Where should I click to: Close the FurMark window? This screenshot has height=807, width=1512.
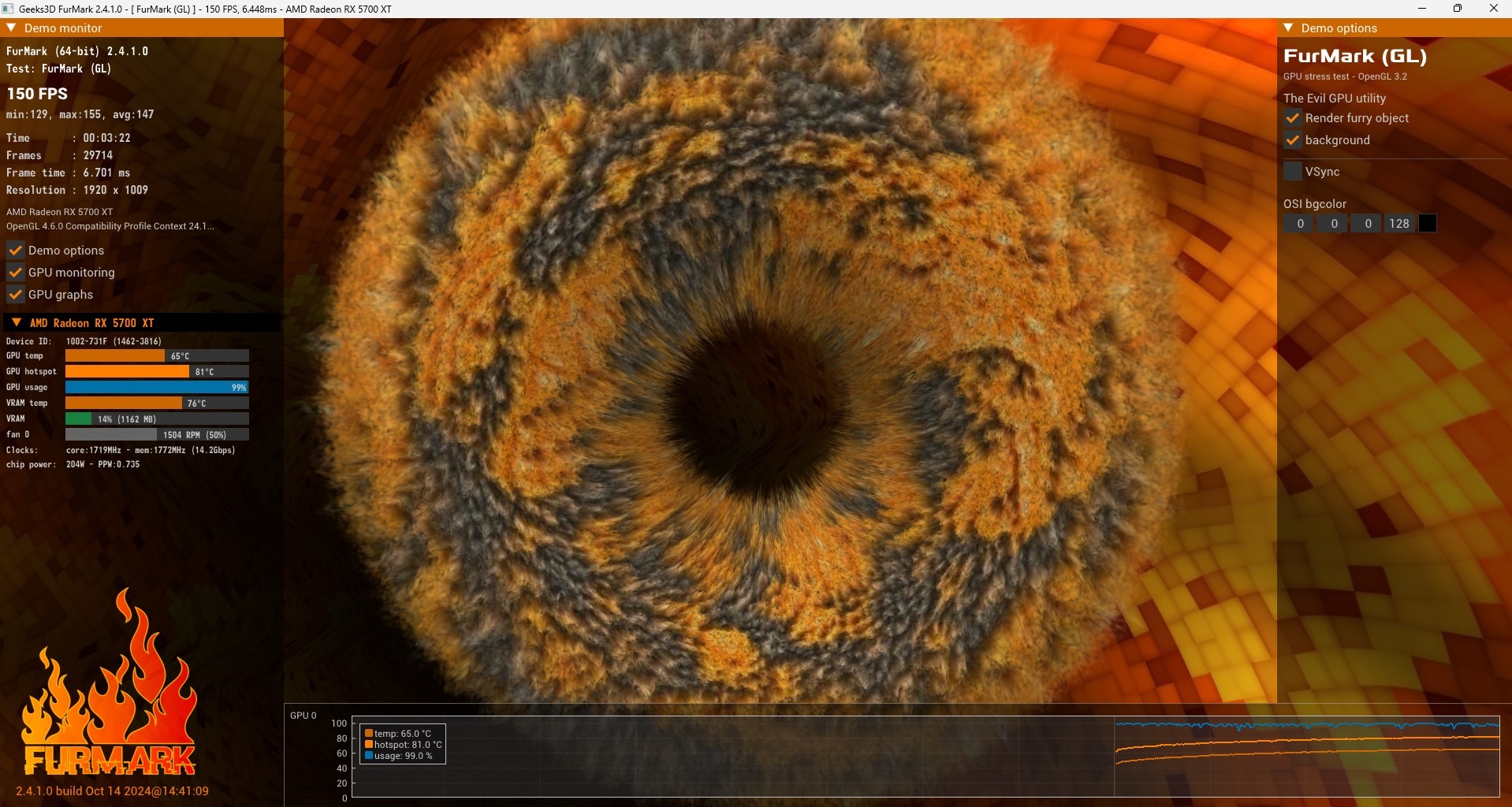[1493, 9]
